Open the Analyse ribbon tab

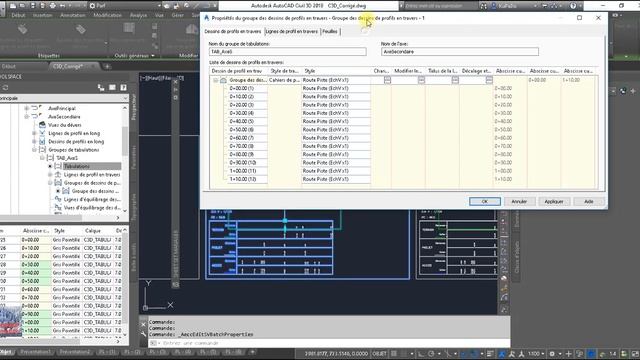coord(138,15)
